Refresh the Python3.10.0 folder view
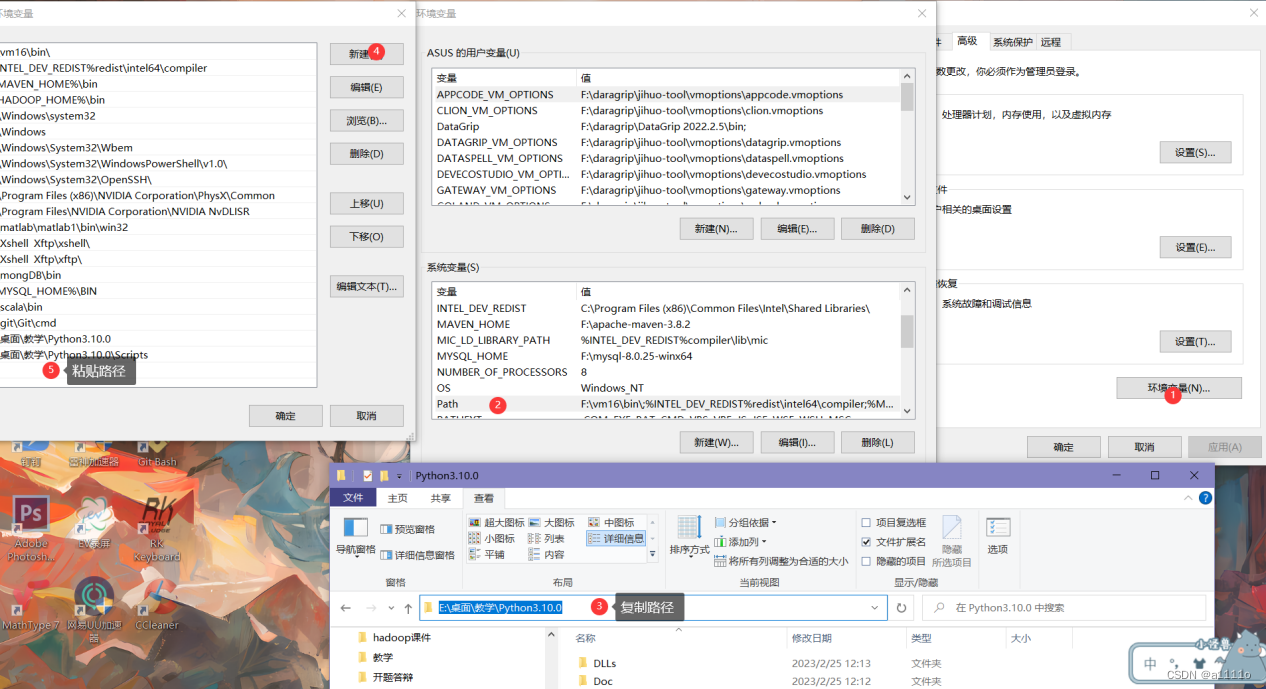The width and height of the screenshot is (1266, 689). tap(901, 608)
